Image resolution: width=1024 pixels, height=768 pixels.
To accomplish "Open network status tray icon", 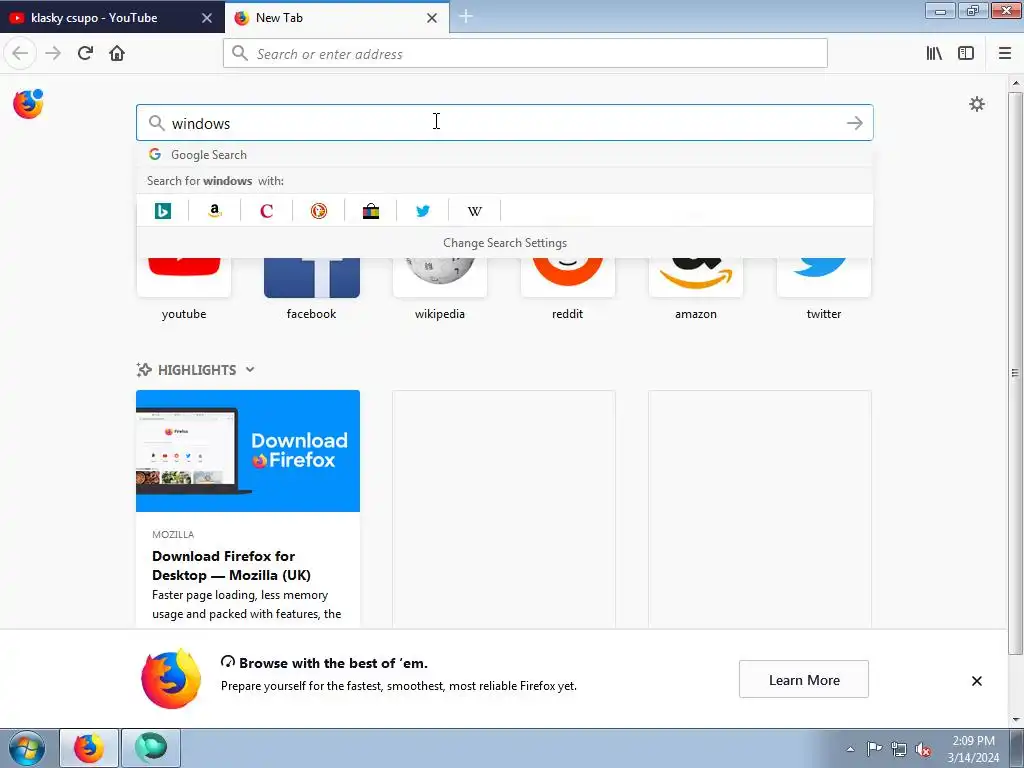I will 899,749.
